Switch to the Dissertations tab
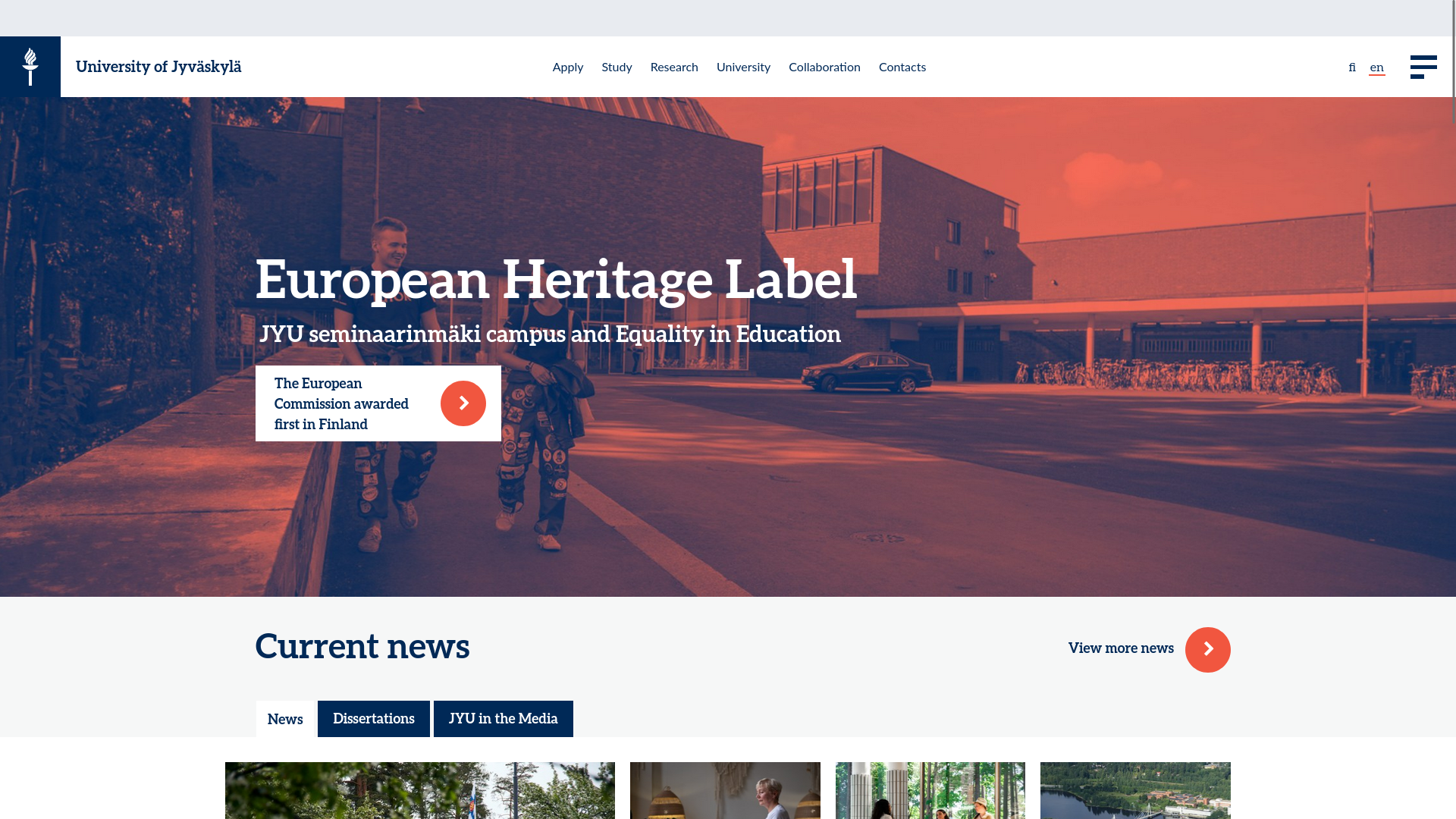The height and width of the screenshot is (819, 1456). (x=374, y=719)
